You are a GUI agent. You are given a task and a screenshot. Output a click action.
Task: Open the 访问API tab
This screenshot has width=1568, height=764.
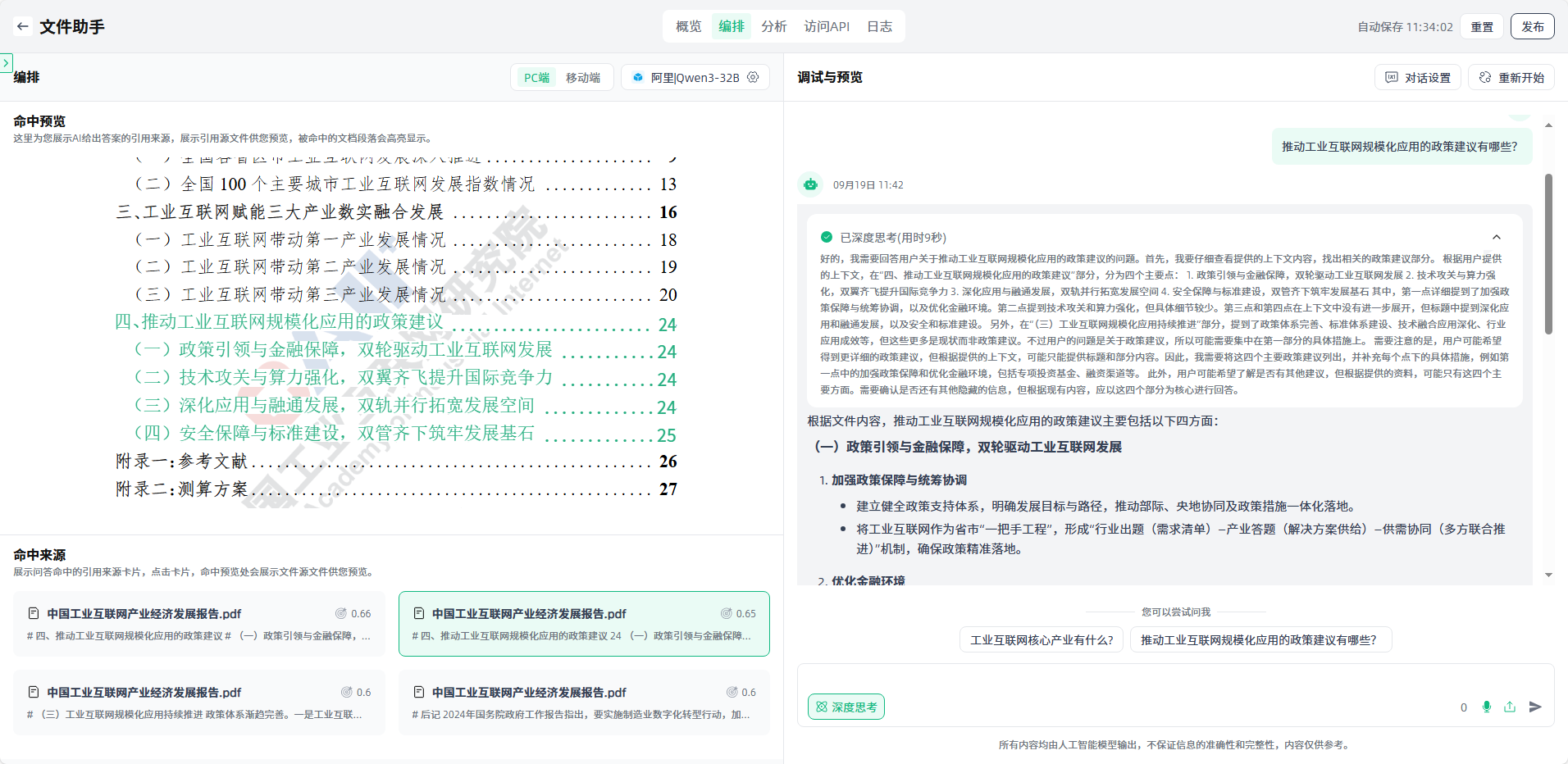click(827, 26)
